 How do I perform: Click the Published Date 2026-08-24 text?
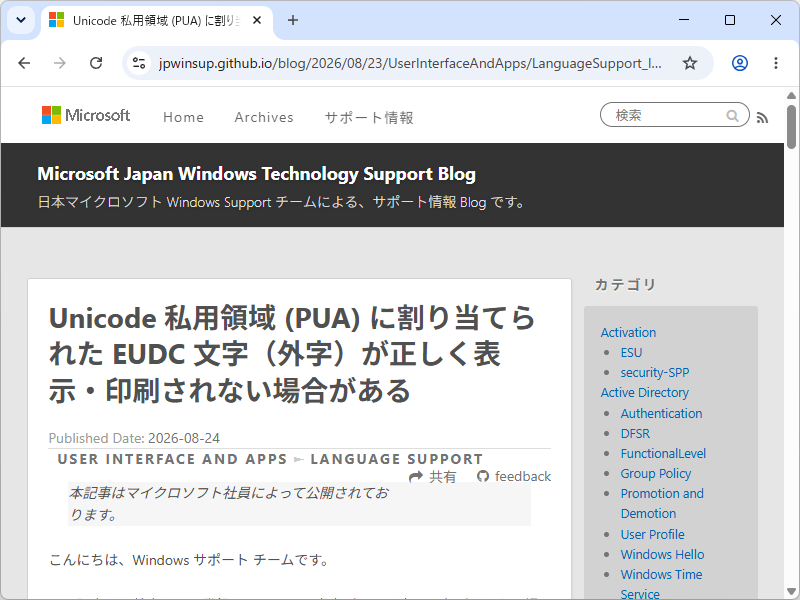(x=134, y=438)
